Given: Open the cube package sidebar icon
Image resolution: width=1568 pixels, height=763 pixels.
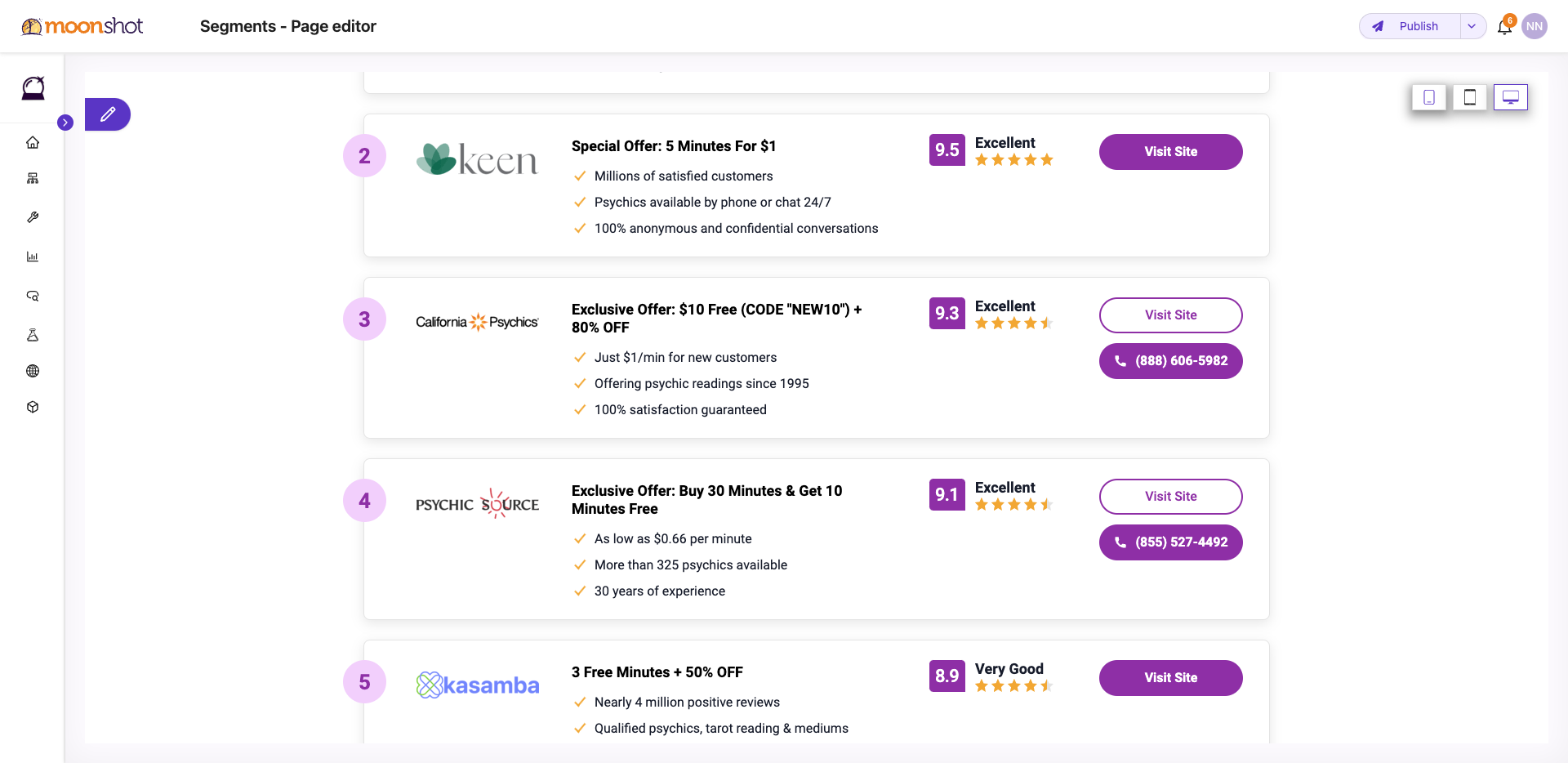Looking at the screenshot, I should (33, 407).
